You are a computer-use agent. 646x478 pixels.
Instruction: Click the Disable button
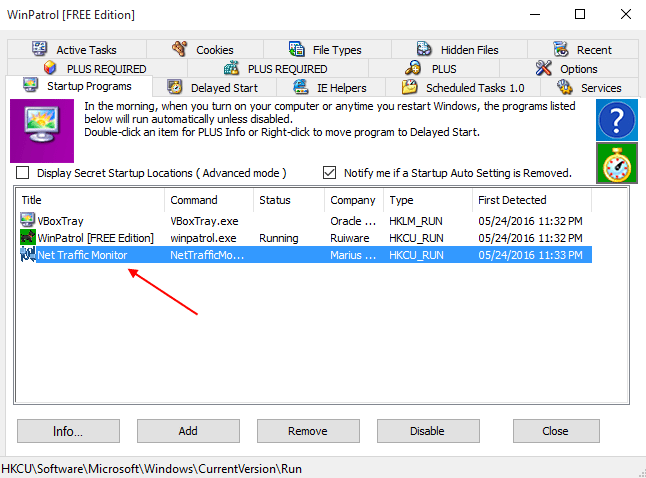tap(428, 431)
